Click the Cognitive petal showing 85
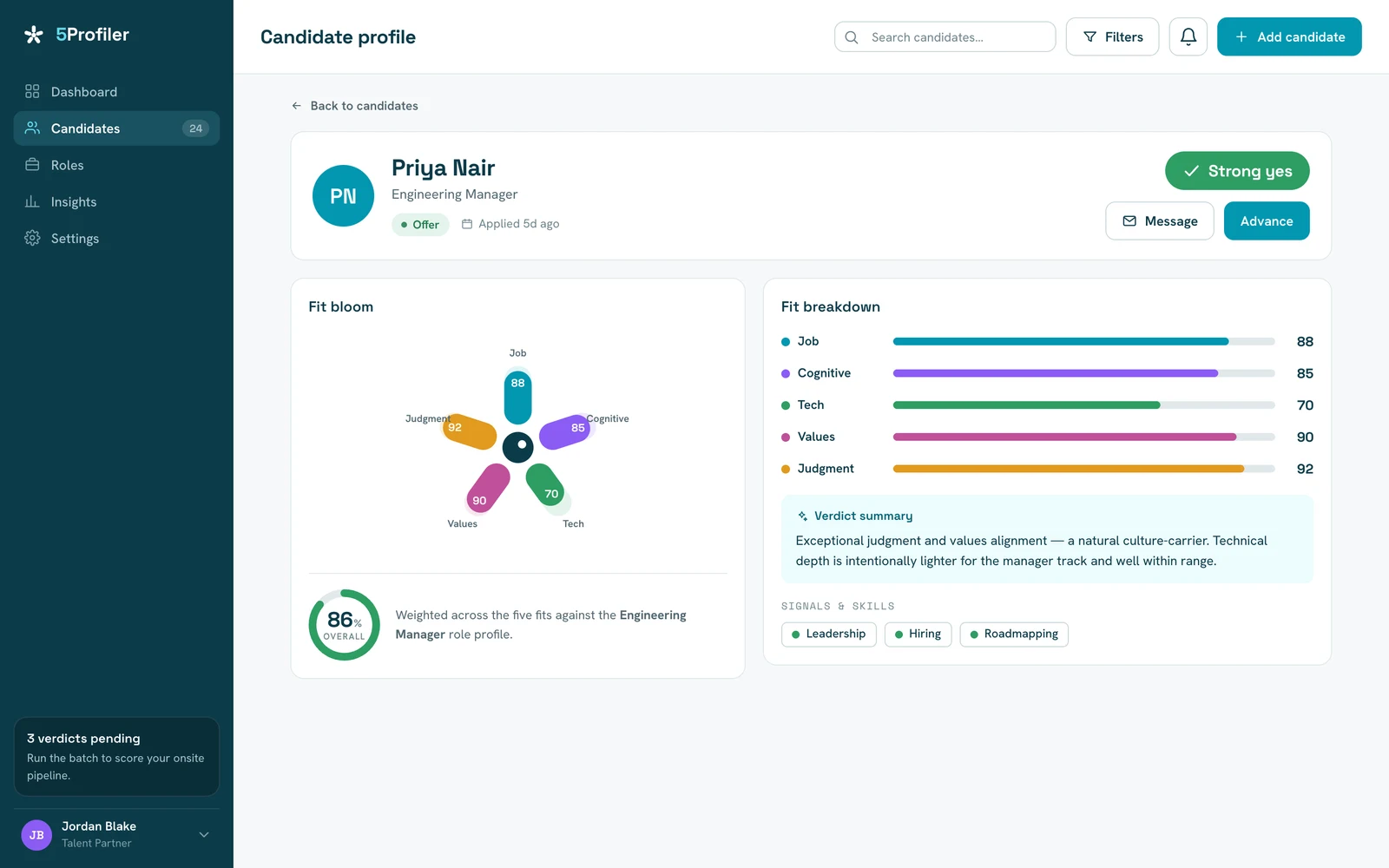This screenshot has width=1389, height=868. click(x=565, y=431)
